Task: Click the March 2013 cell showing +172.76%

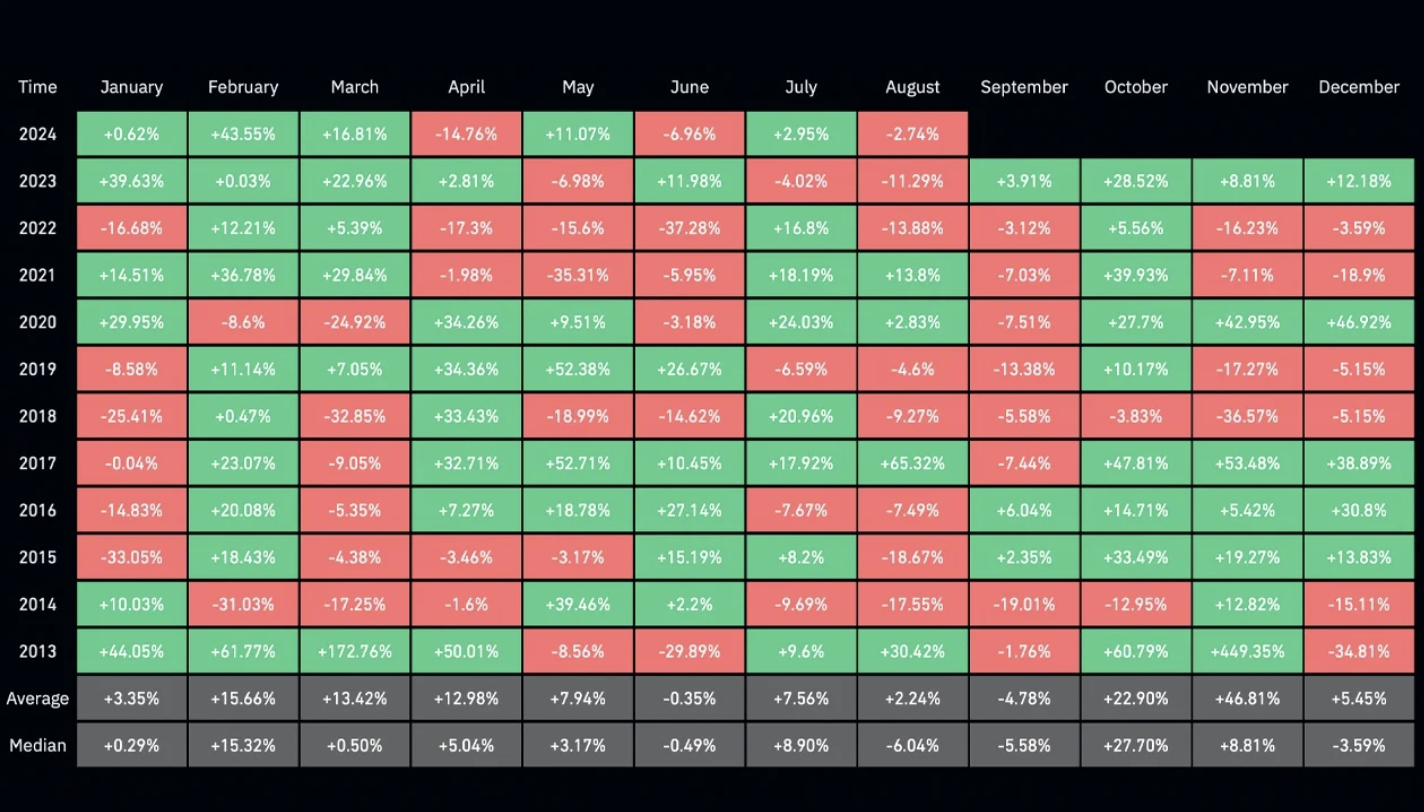Action: click(355, 651)
